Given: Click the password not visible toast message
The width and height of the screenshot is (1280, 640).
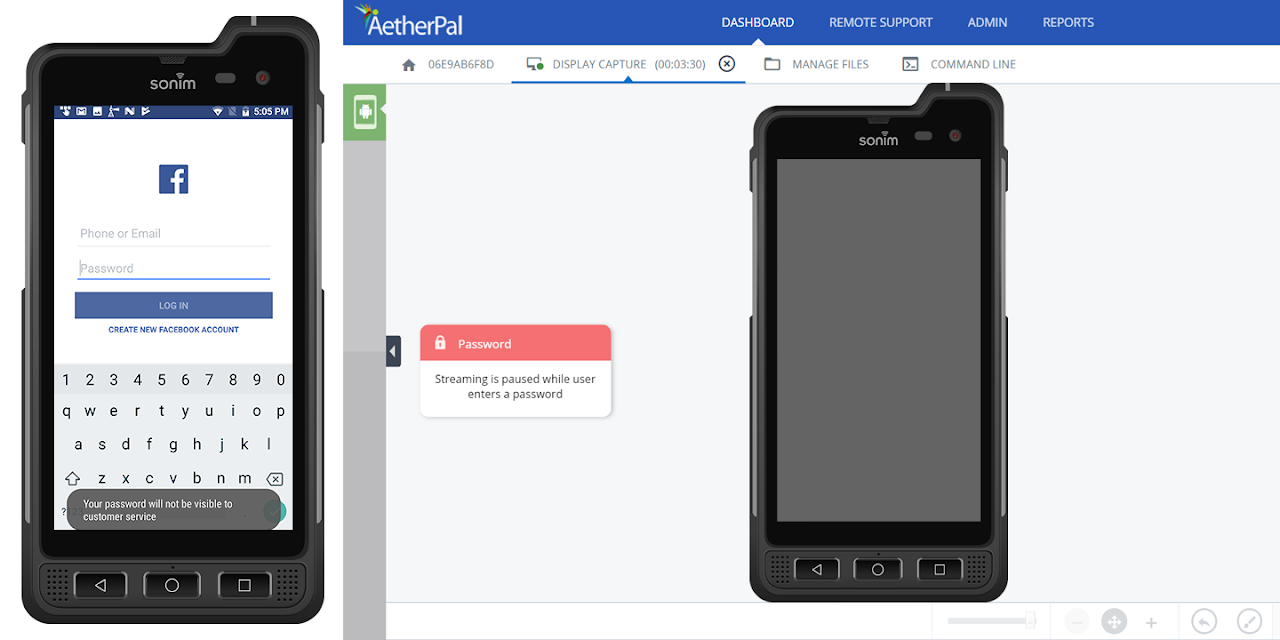Looking at the screenshot, I should 174,510.
